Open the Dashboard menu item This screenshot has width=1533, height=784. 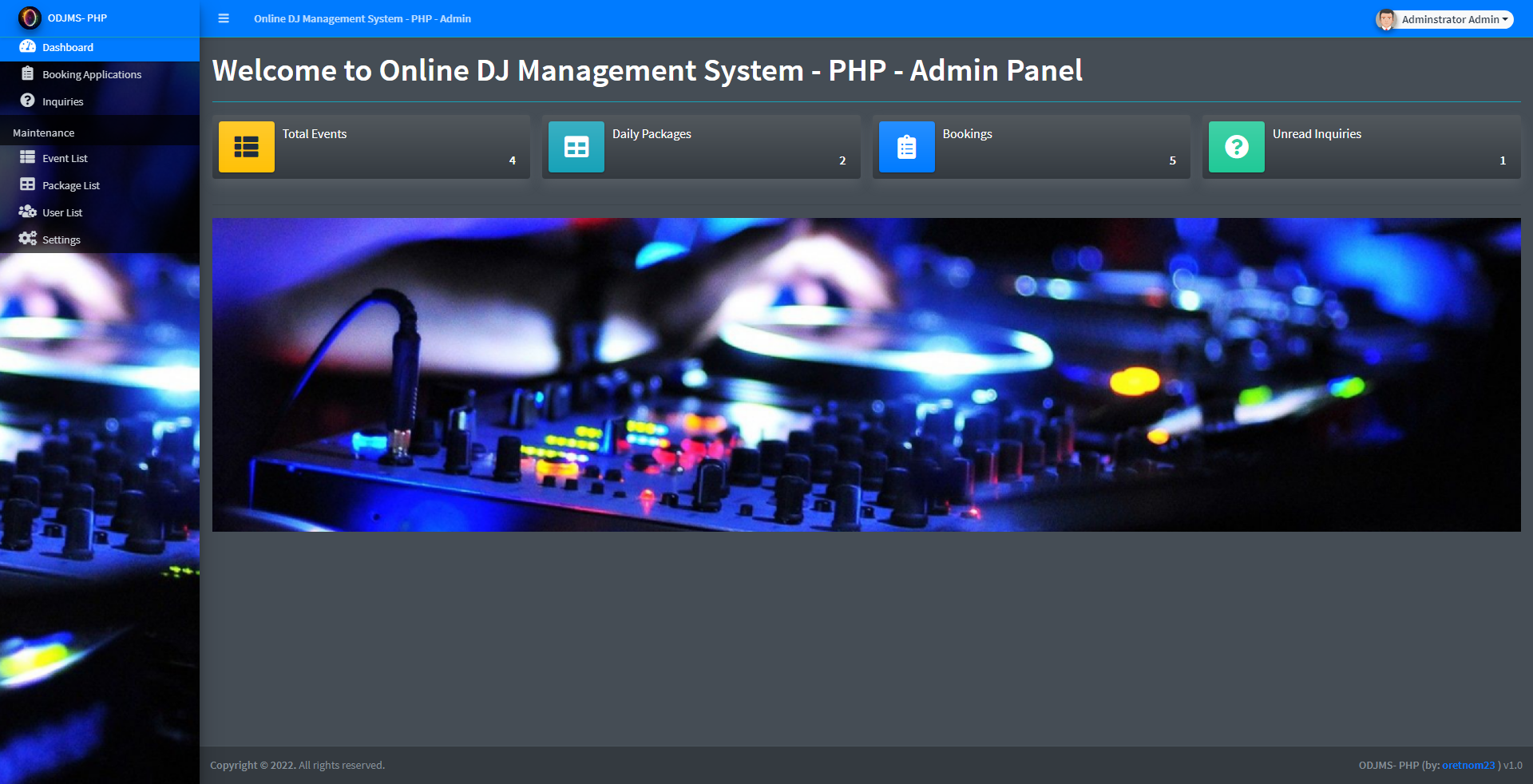click(x=100, y=47)
